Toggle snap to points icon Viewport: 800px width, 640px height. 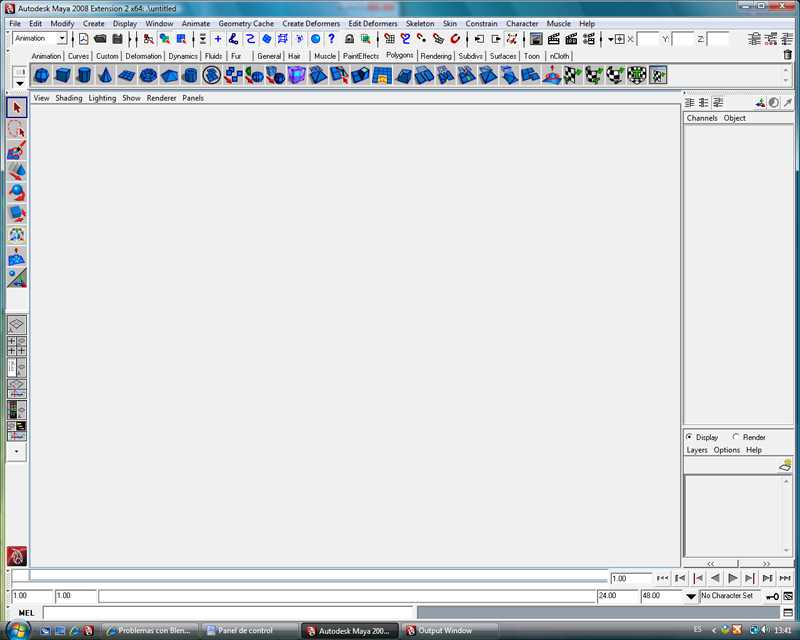[422, 39]
